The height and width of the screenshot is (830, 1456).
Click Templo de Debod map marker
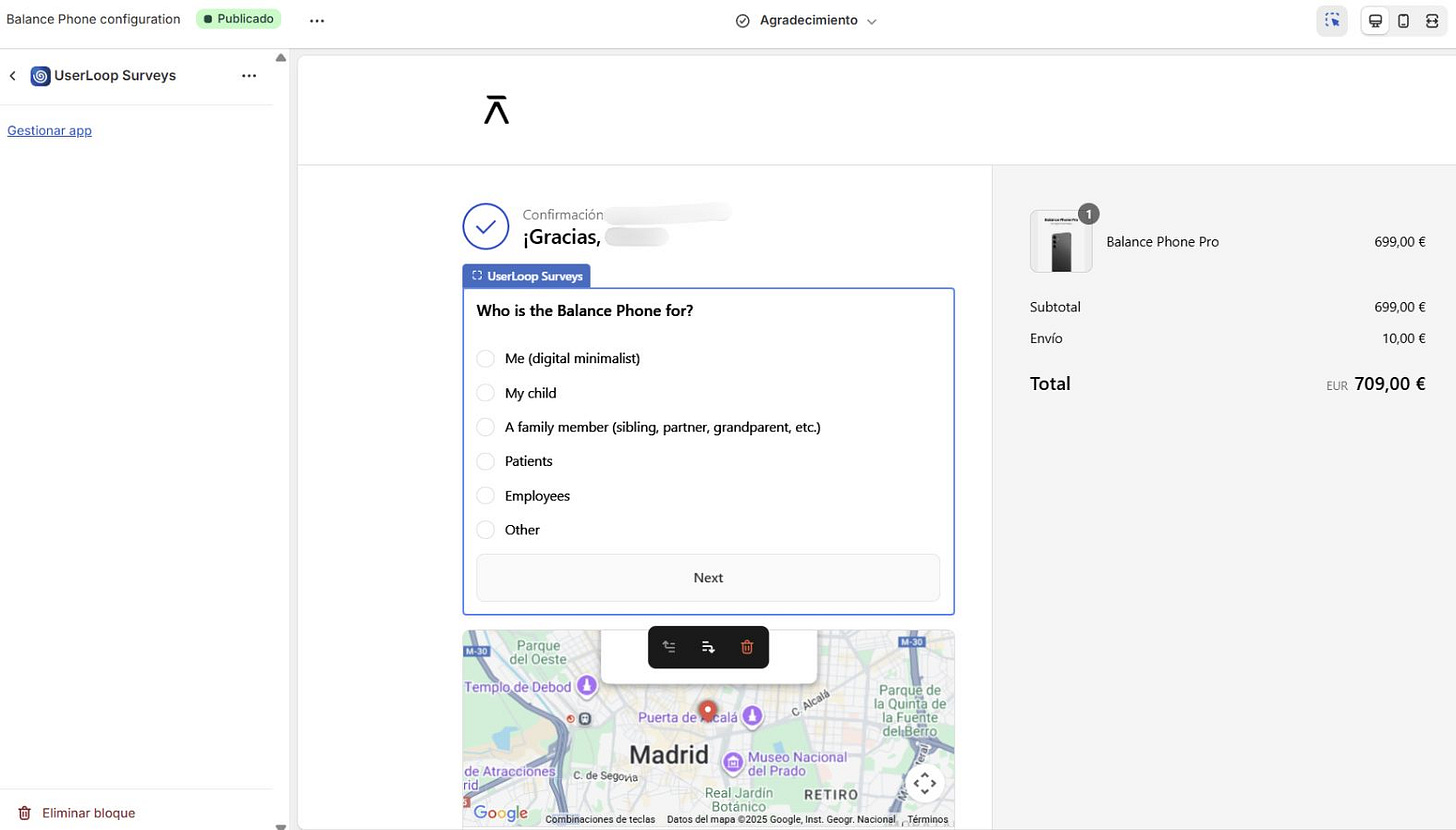pyautogui.click(x=587, y=686)
